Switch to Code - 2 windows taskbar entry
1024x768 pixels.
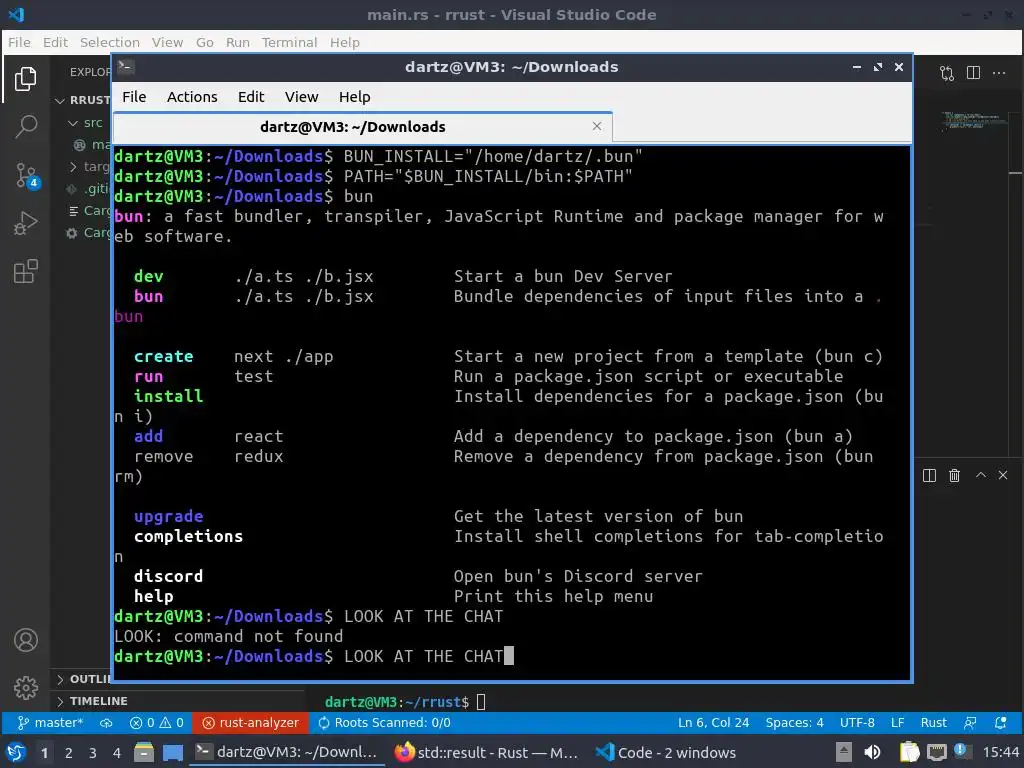[x=666, y=752]
